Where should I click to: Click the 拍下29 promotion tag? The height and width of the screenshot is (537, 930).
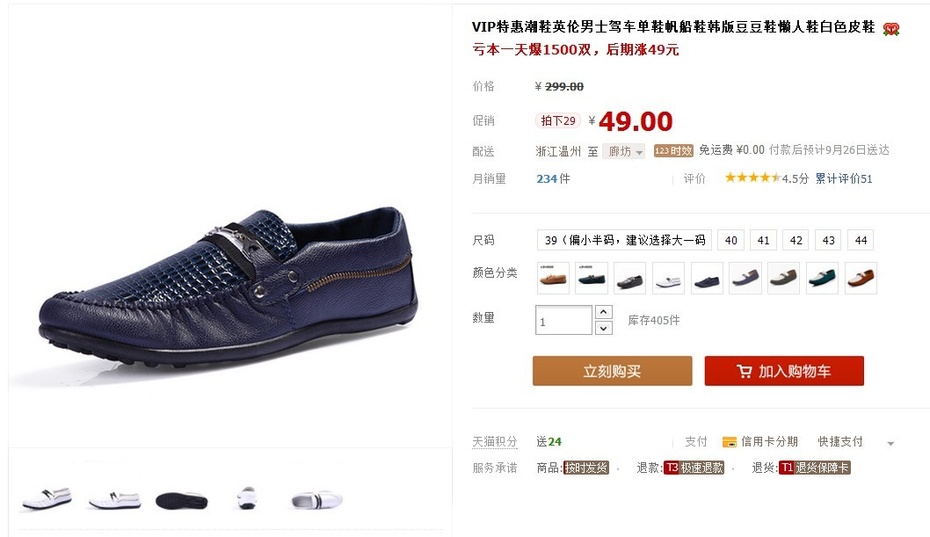(x=558, y=120)
